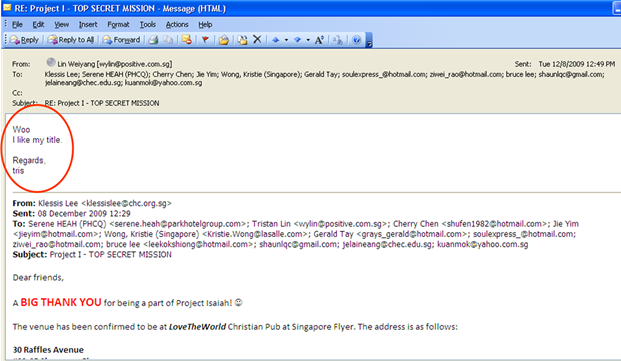Click the message envelope icon in title bar

tap(7, 8)
